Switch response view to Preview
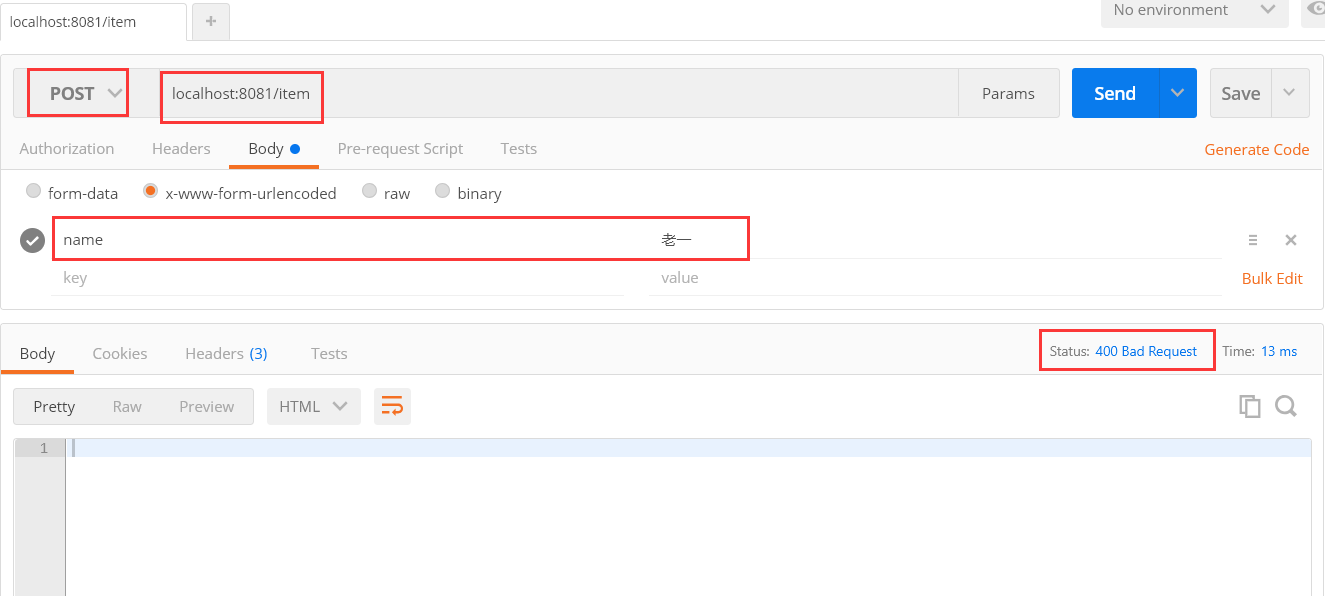Viewport: 1325px width, 596px height. click(207, 406)
